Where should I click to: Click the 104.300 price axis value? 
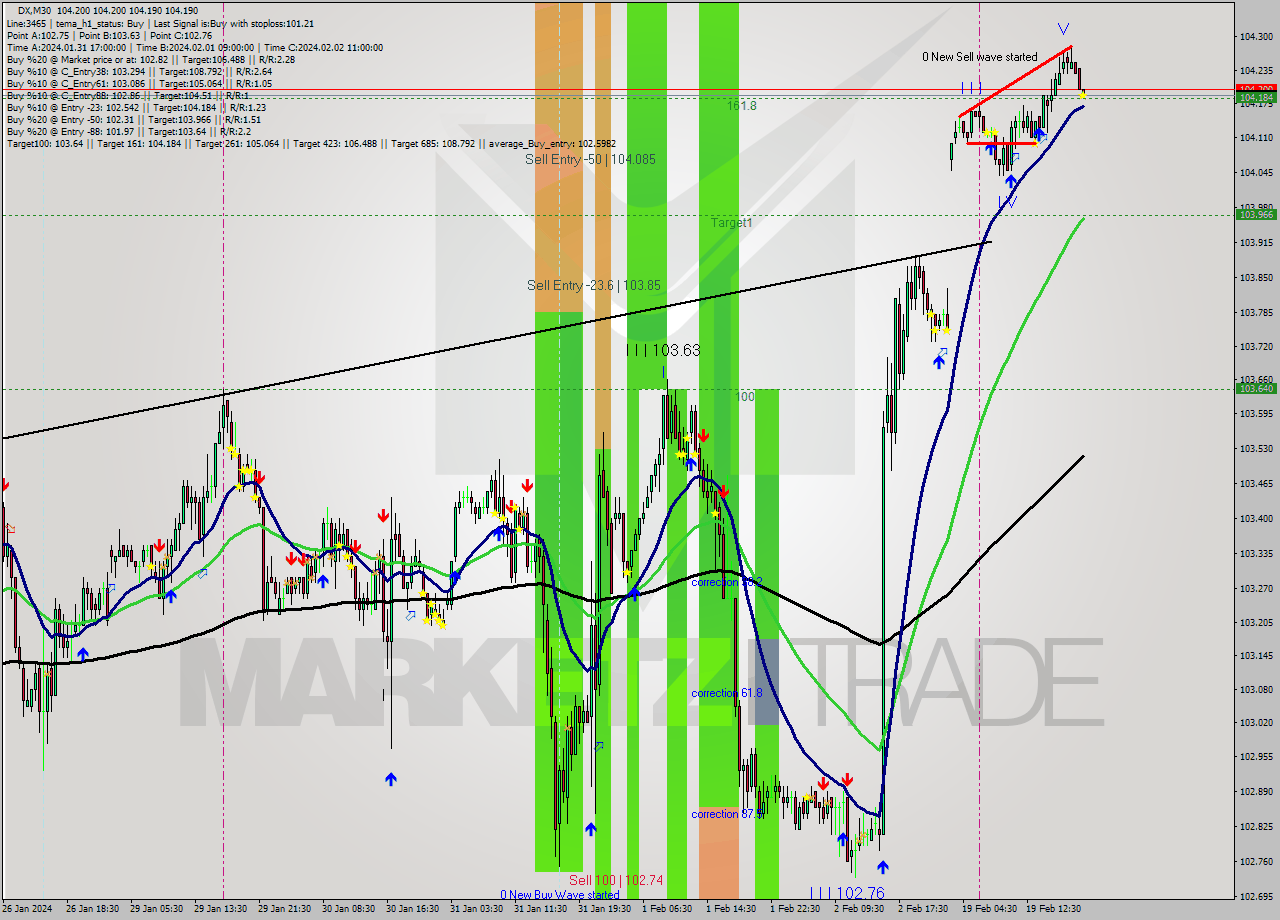coord(1256,37)
